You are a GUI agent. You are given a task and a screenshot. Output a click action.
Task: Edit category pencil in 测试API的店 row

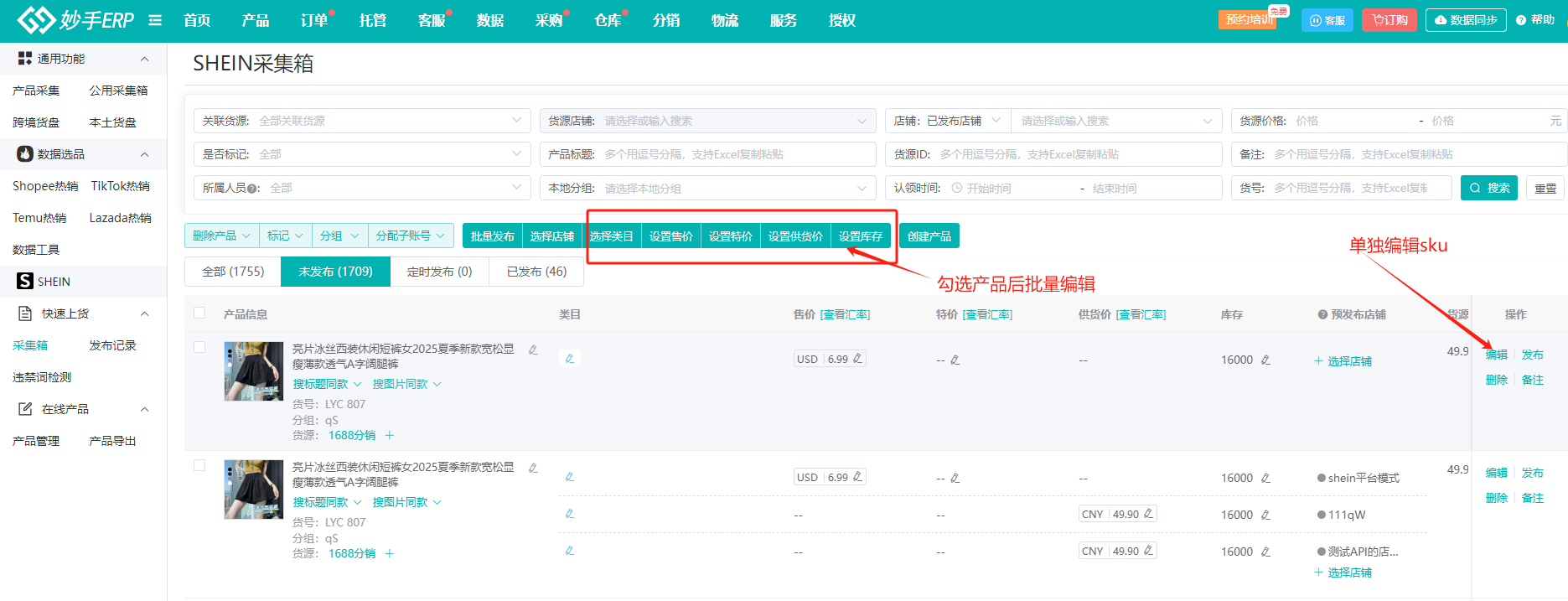570,551
